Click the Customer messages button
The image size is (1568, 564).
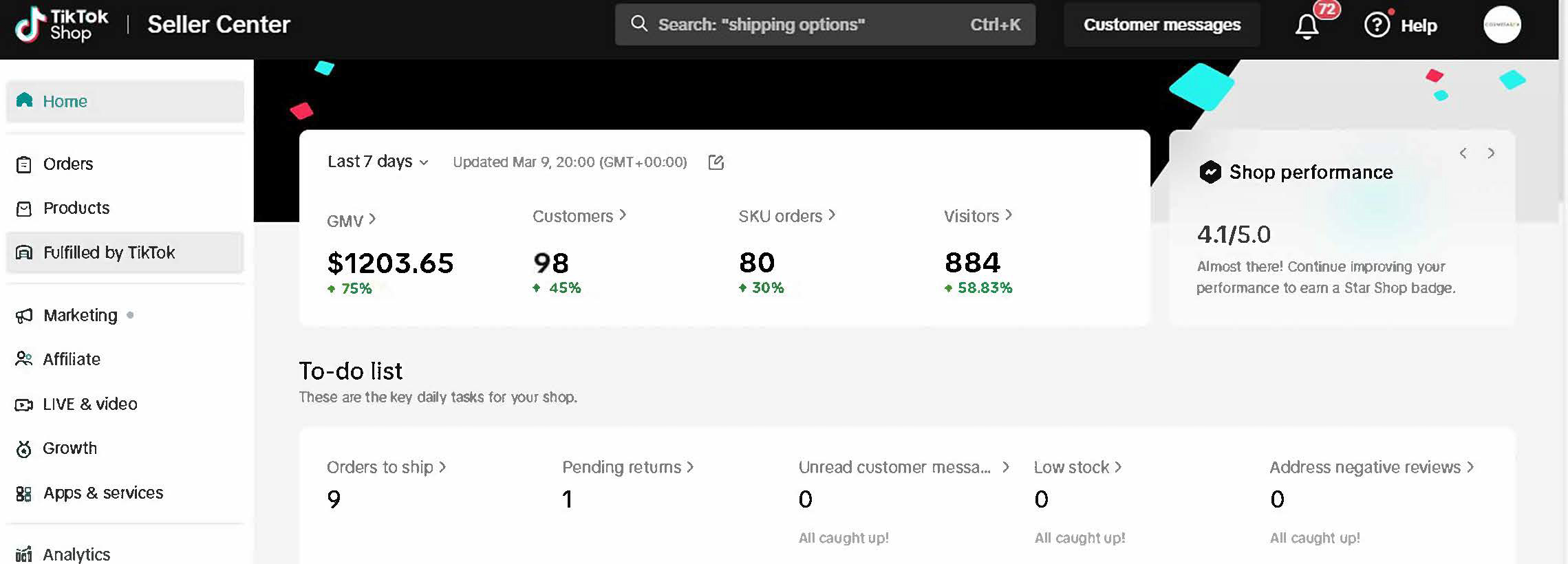click(1162, 25)
